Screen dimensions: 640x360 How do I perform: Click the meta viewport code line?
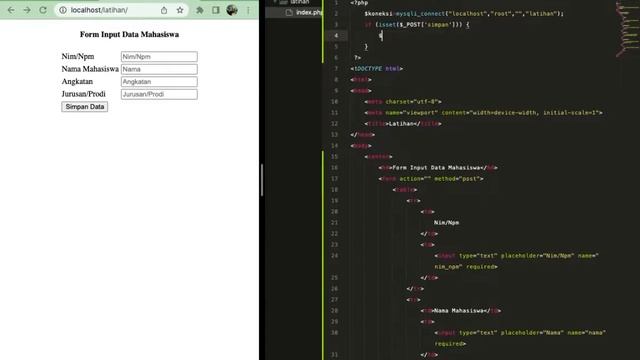pyautogui.click(x=483, y=113)
